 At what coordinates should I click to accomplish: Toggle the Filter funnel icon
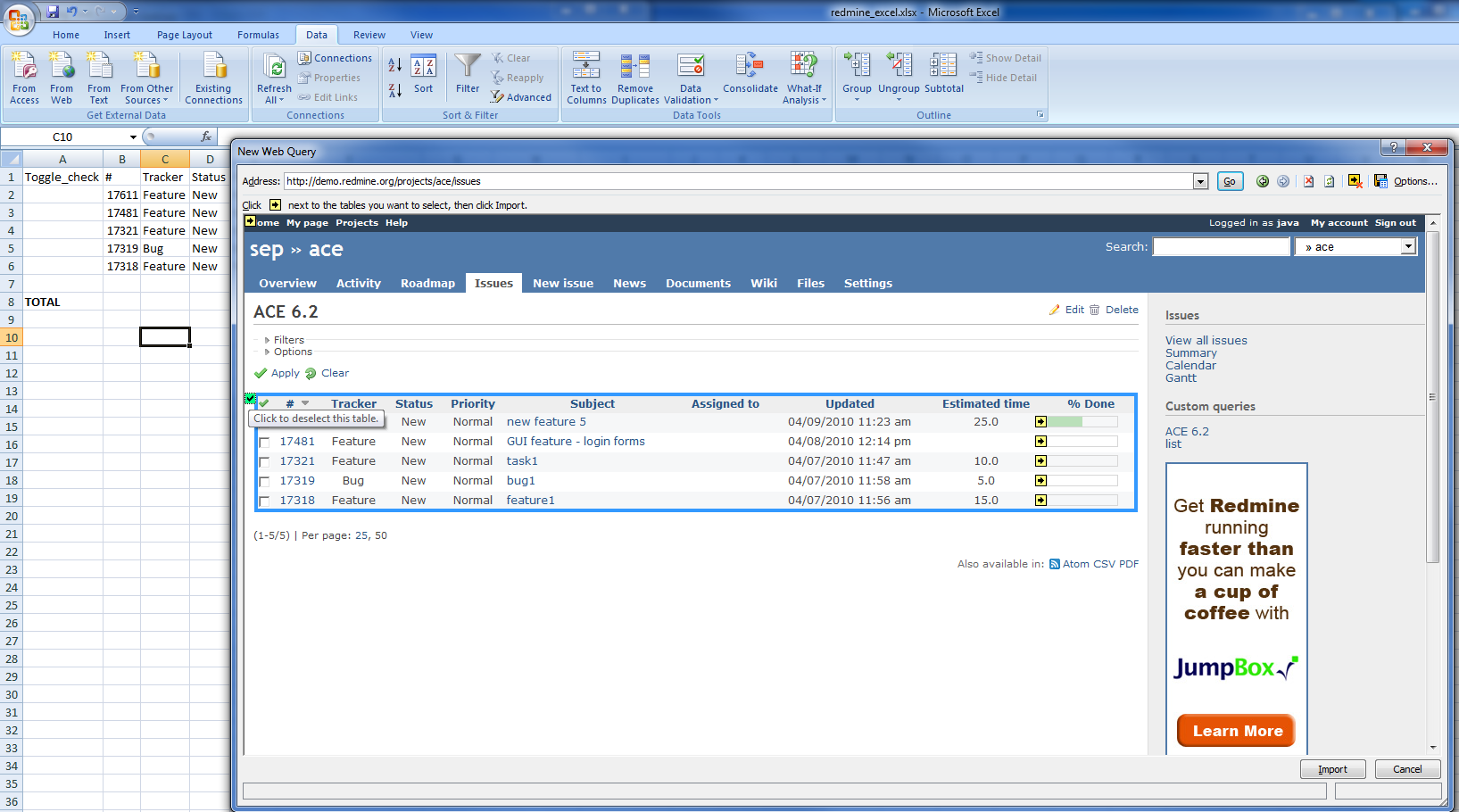468,74
